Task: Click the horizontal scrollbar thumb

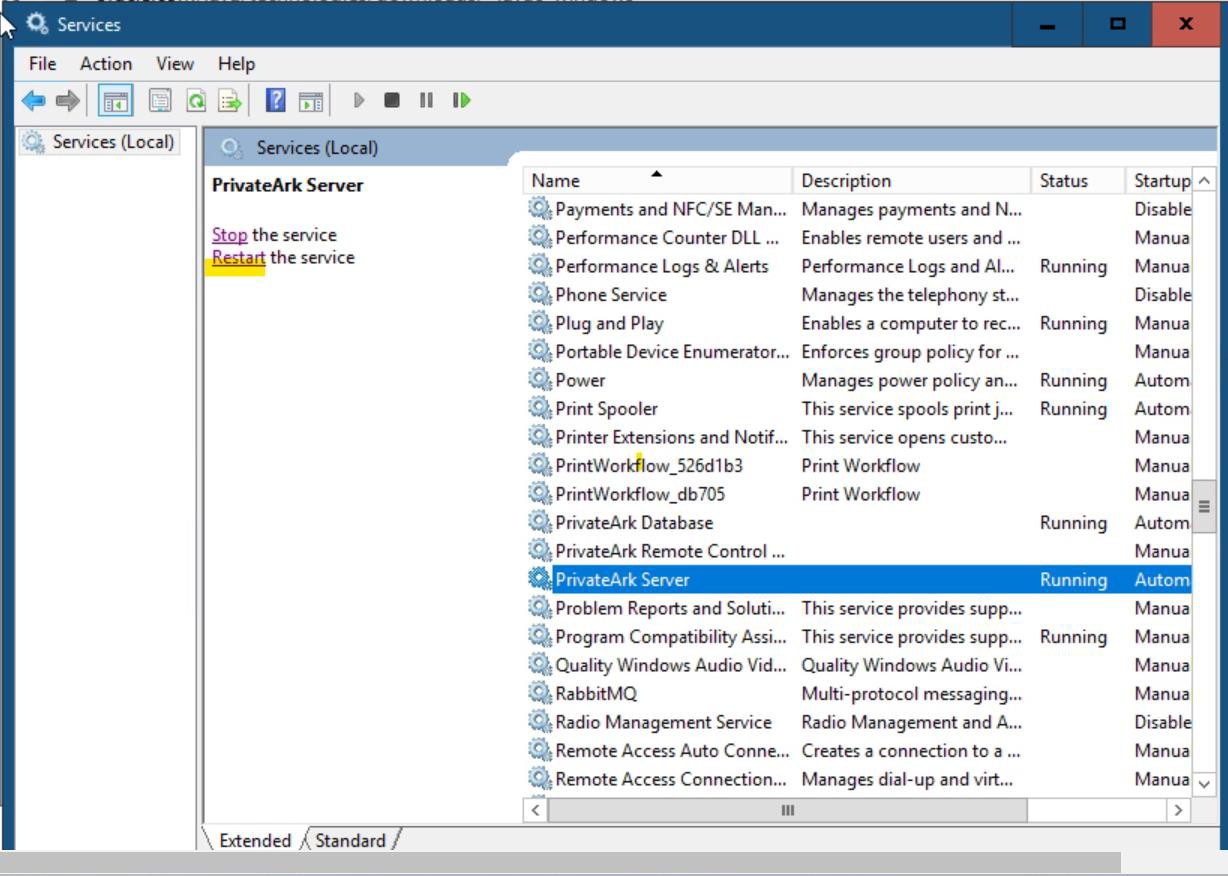Action: (x=788, y=810)
